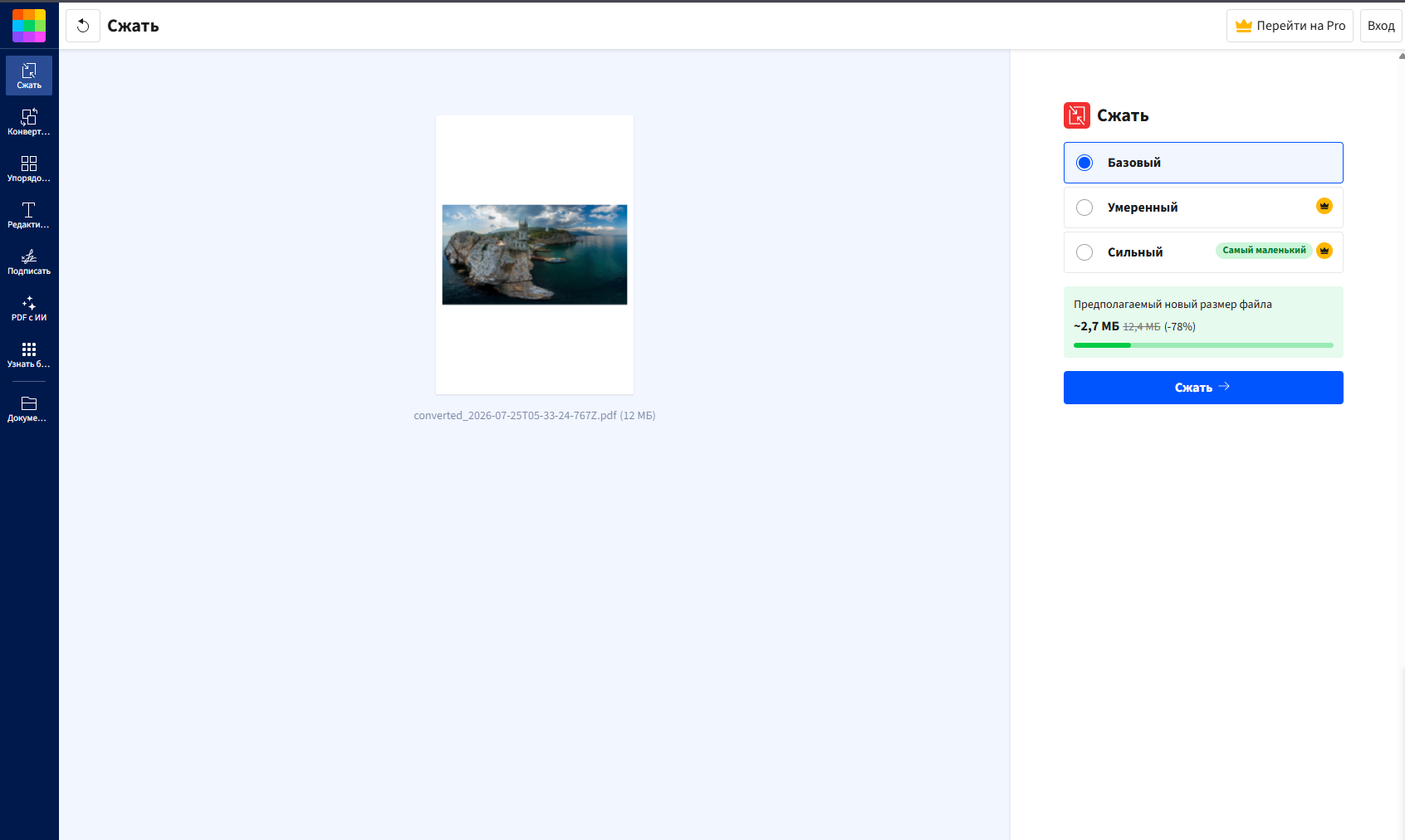Click the struck-through 12,4 МБ original size

[1142, 327]
